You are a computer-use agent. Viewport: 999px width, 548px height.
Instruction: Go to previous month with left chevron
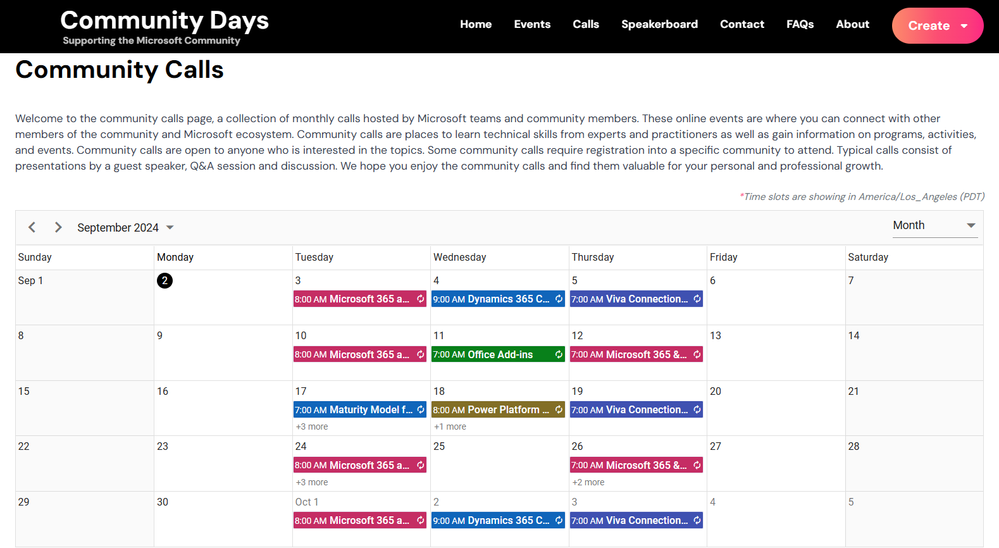click(x=32, y=227)
